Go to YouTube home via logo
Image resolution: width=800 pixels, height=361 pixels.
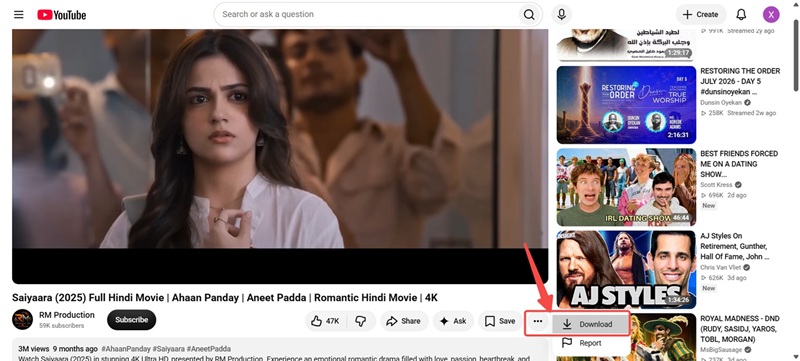(62, 15)
